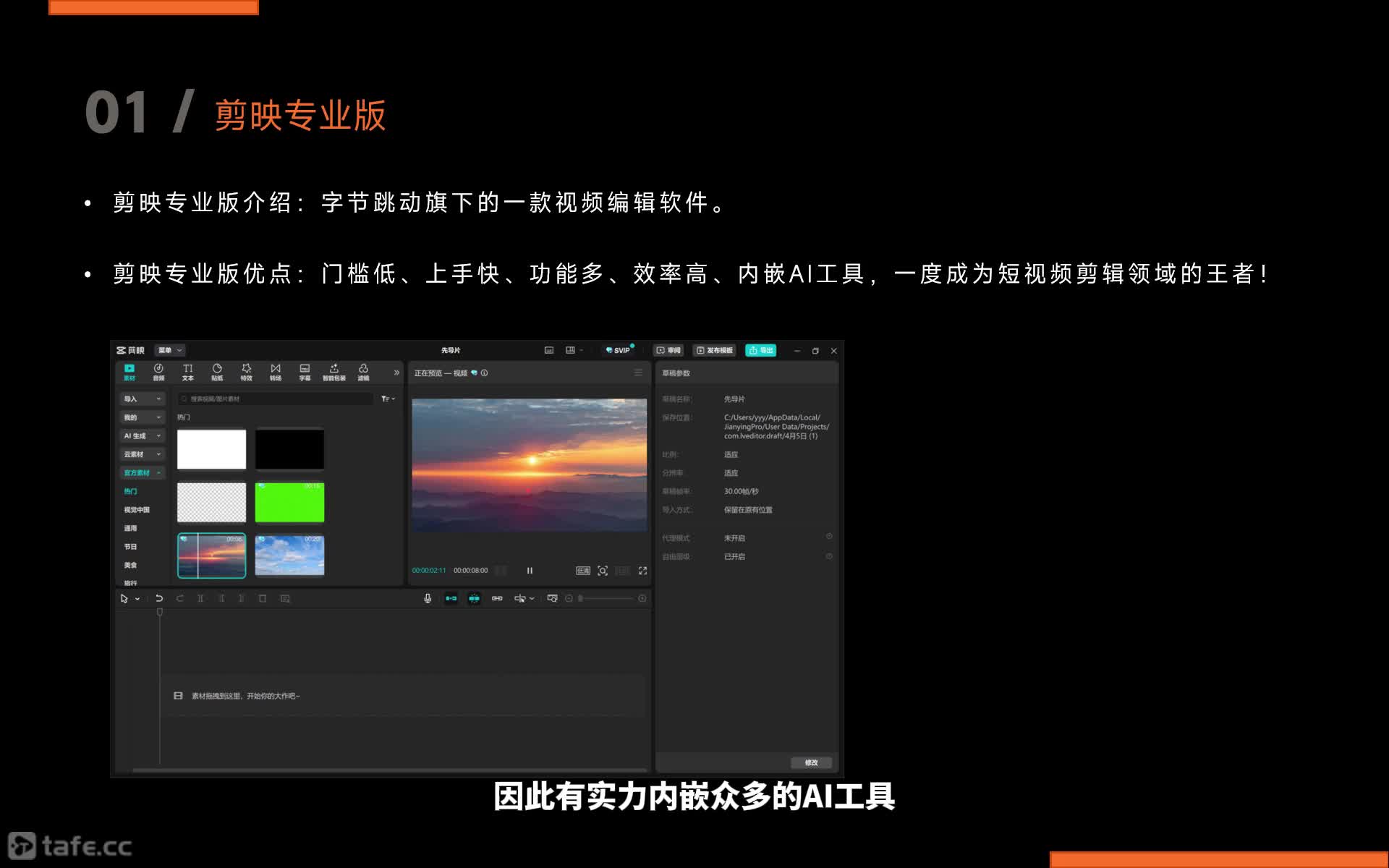
Task: Select the 通用 category
Action: pyautogui.click(x=131, y=528)
